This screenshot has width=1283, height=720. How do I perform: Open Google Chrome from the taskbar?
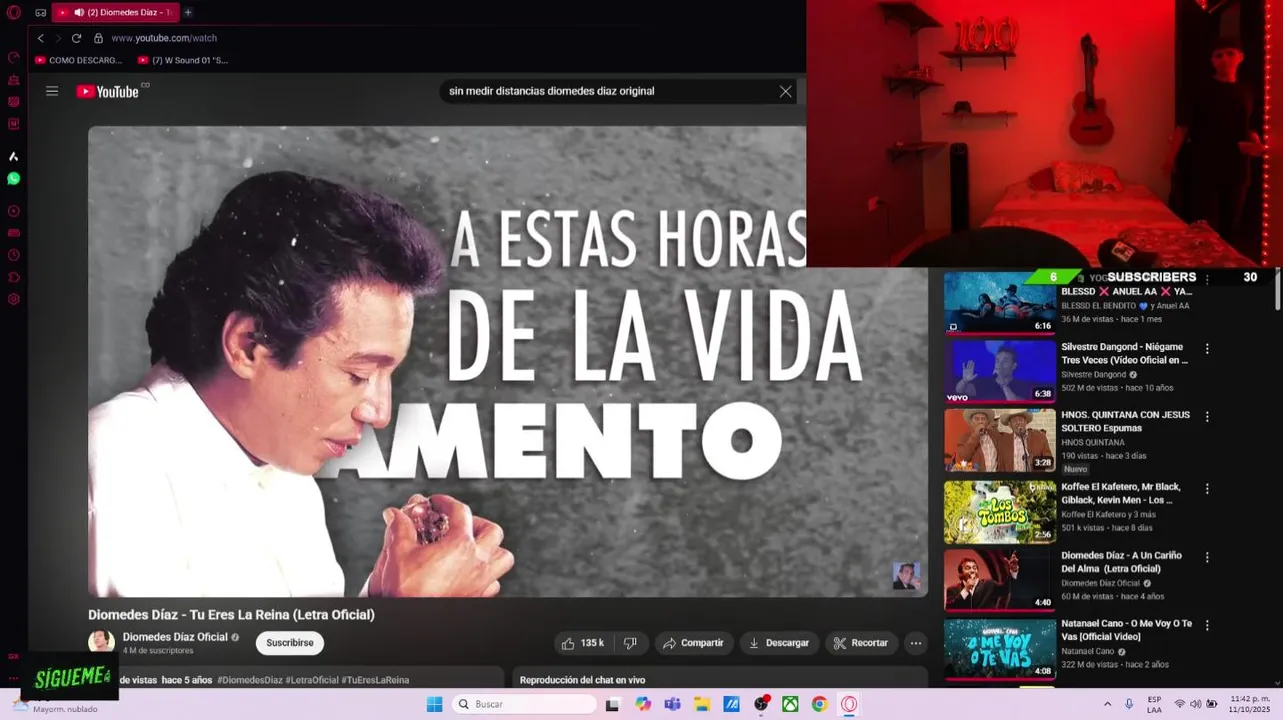819,704
